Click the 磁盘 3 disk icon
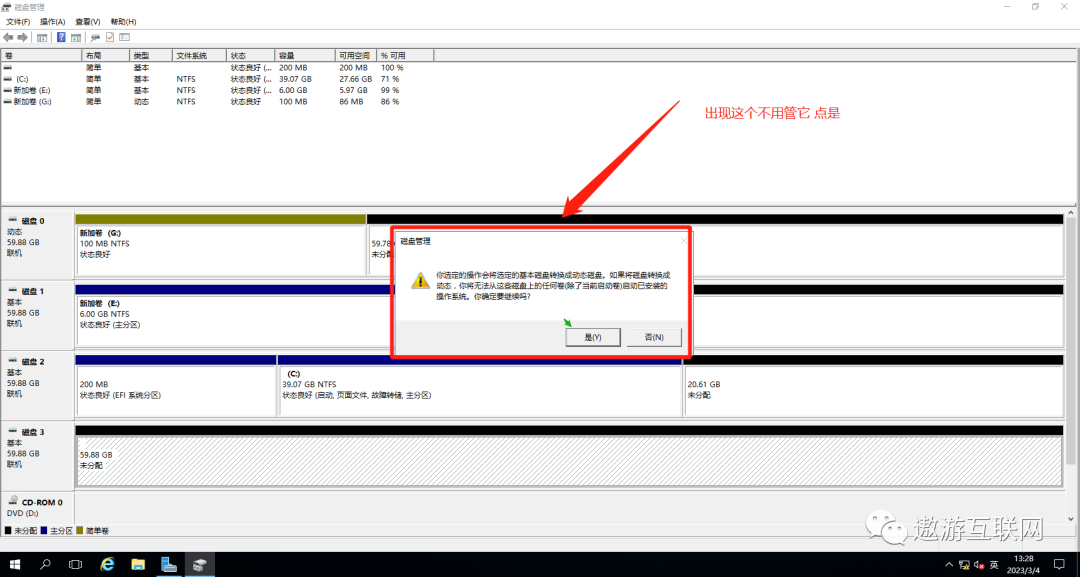The width and height of the screenshot is (1080, 577). click(x=12, y=432)
